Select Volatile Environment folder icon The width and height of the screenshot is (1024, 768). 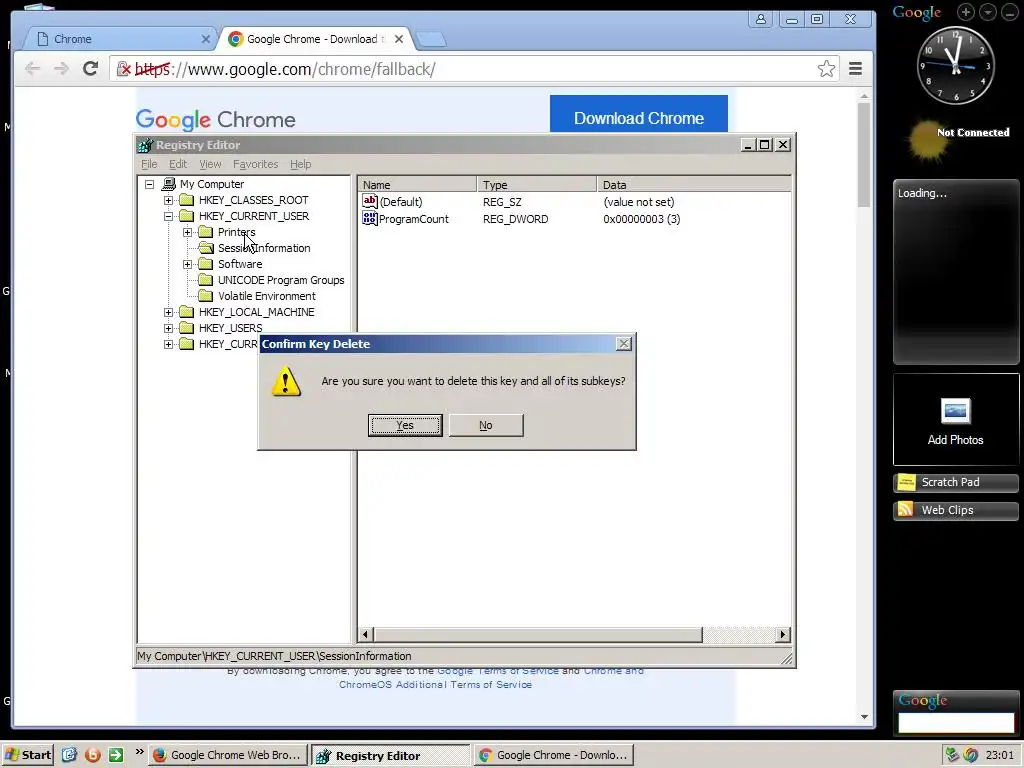(x=206, y=296)
